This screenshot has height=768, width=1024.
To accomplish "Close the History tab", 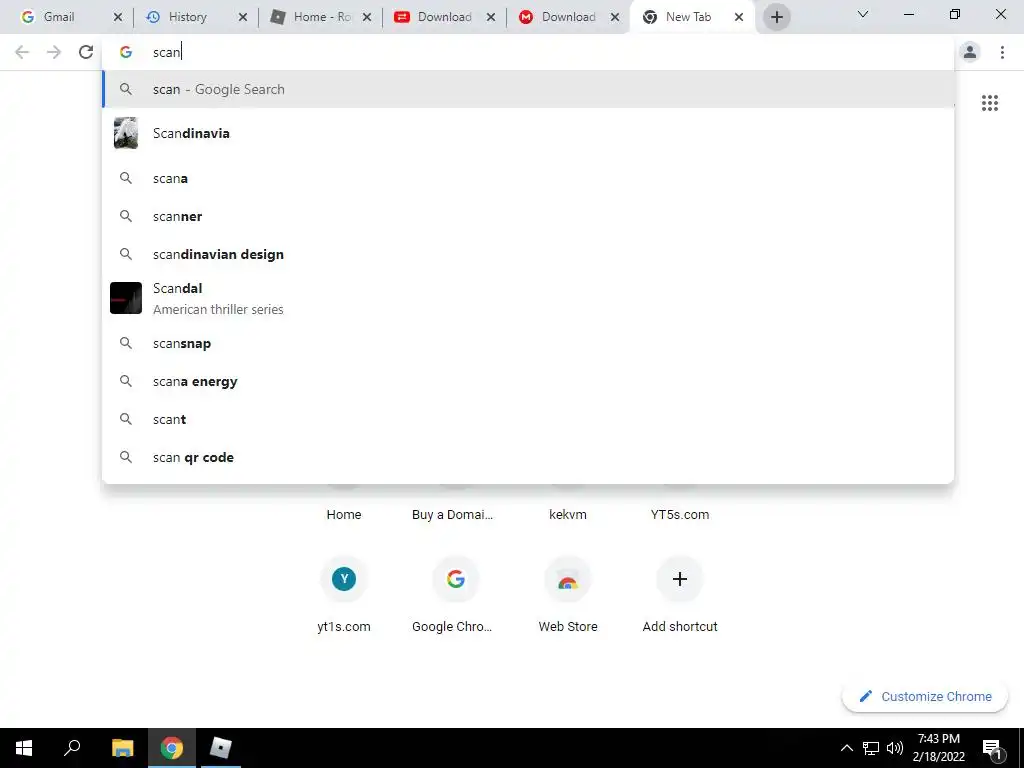I will coord(242,18).
